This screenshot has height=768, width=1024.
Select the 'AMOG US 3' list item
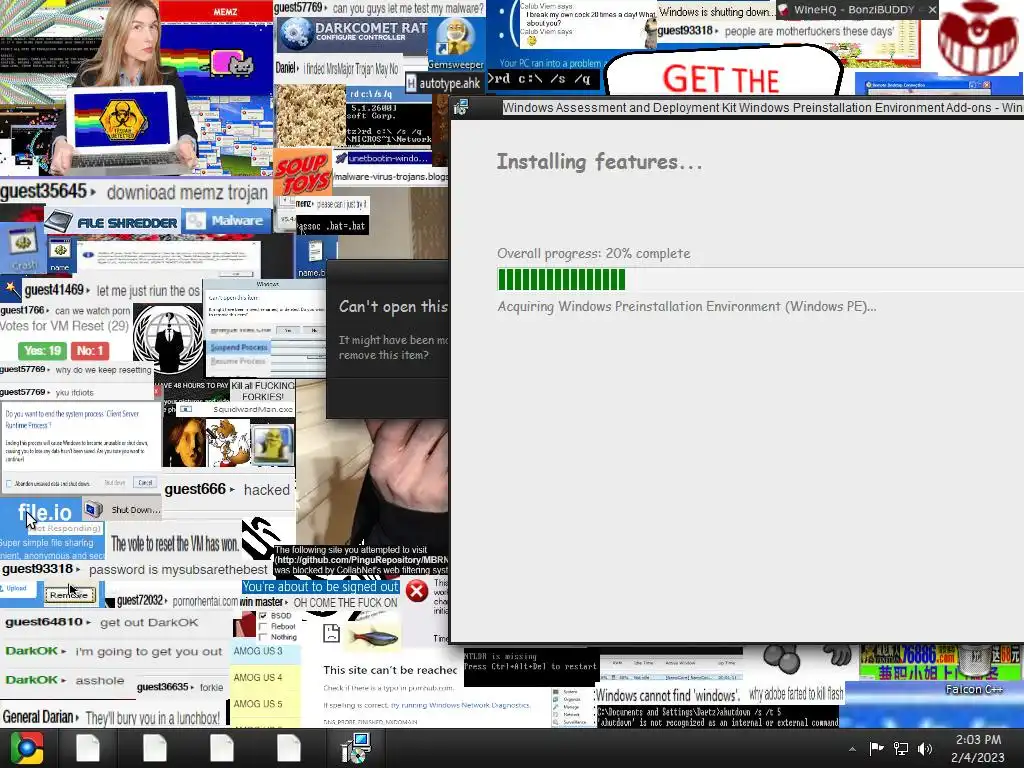pyautogui.click(x=265, y=651)
